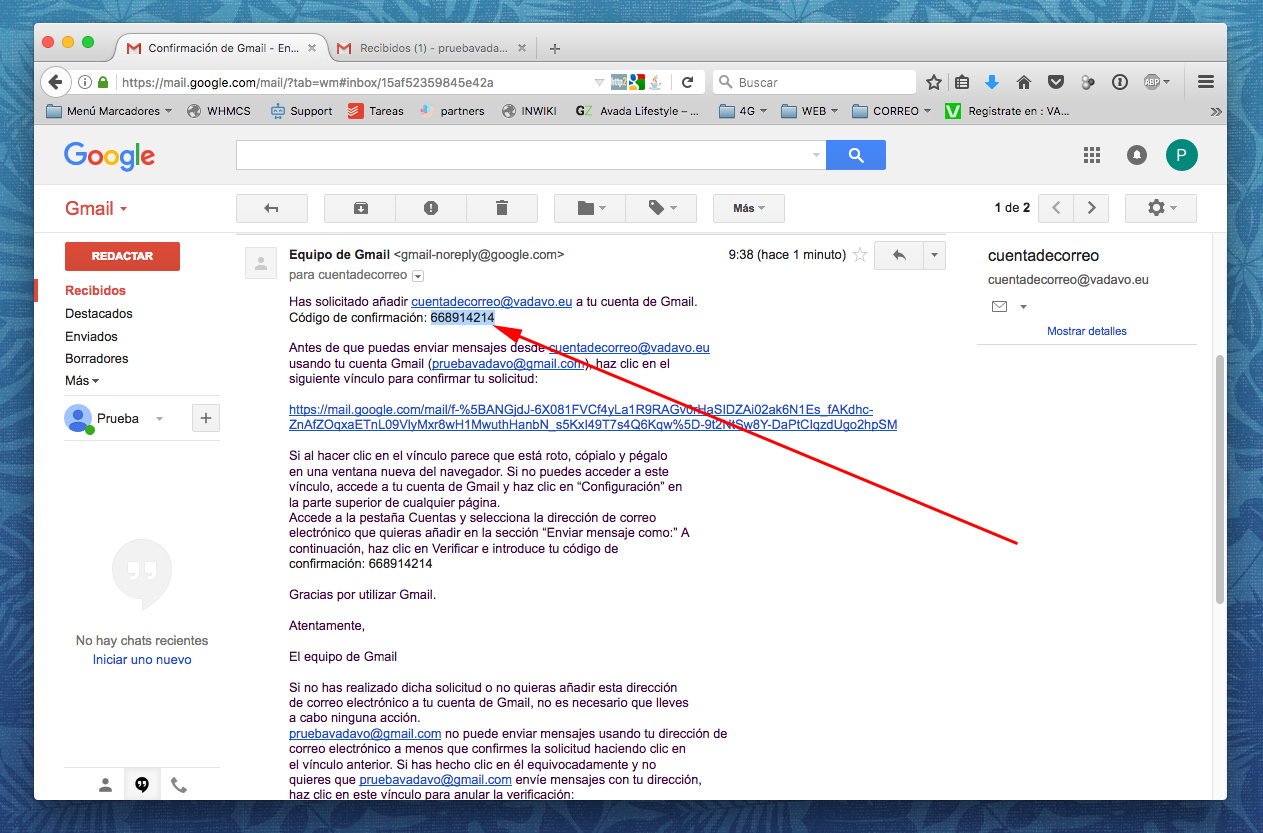Image resolution: width=1263 pixels, height=833 pixels.
Task: Switch to the phone calls tab
Action: 179,785
